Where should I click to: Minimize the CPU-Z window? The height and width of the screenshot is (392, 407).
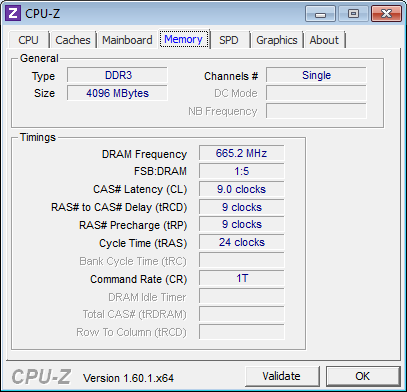320,14
